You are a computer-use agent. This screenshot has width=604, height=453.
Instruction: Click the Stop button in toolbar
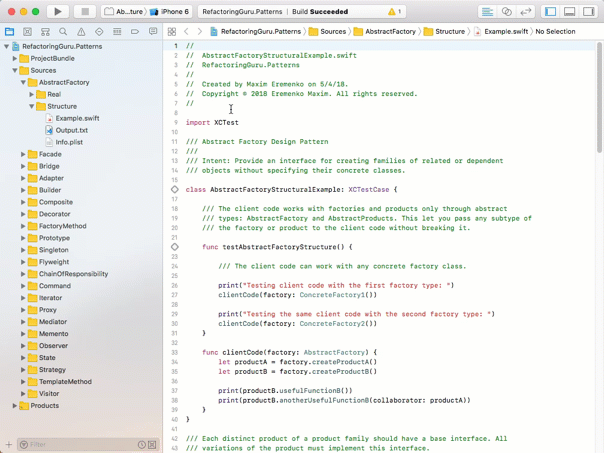pyautogui.click(x=84, y=12)
